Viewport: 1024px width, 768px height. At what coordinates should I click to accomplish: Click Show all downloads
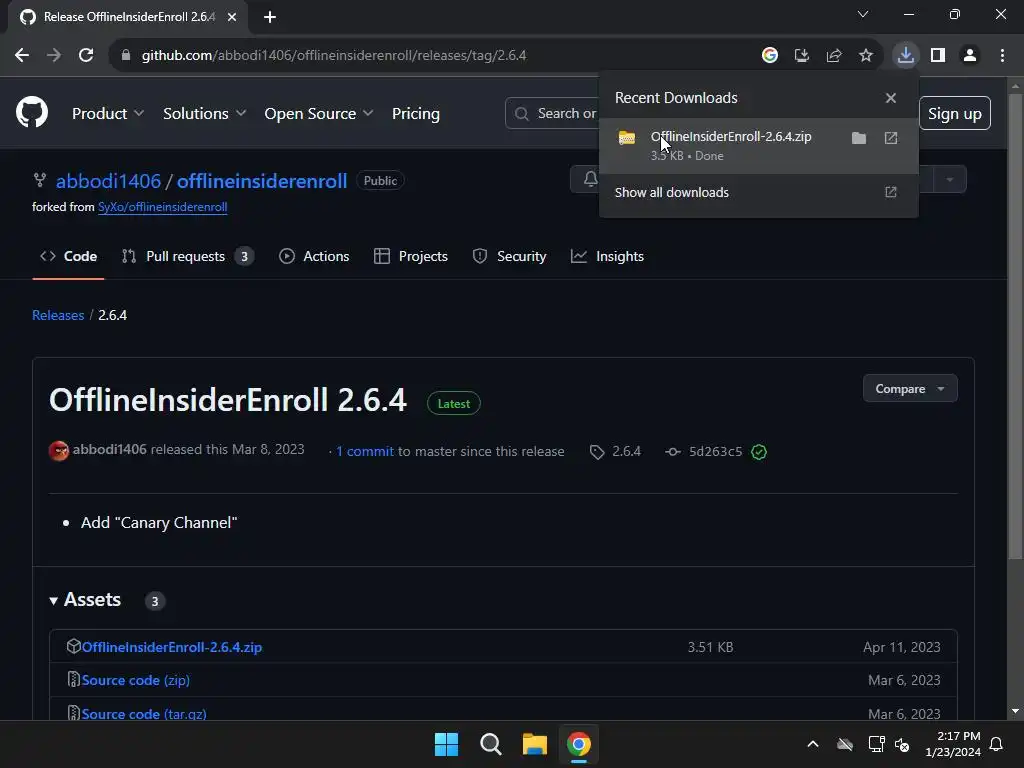click(x=758, y=193)
